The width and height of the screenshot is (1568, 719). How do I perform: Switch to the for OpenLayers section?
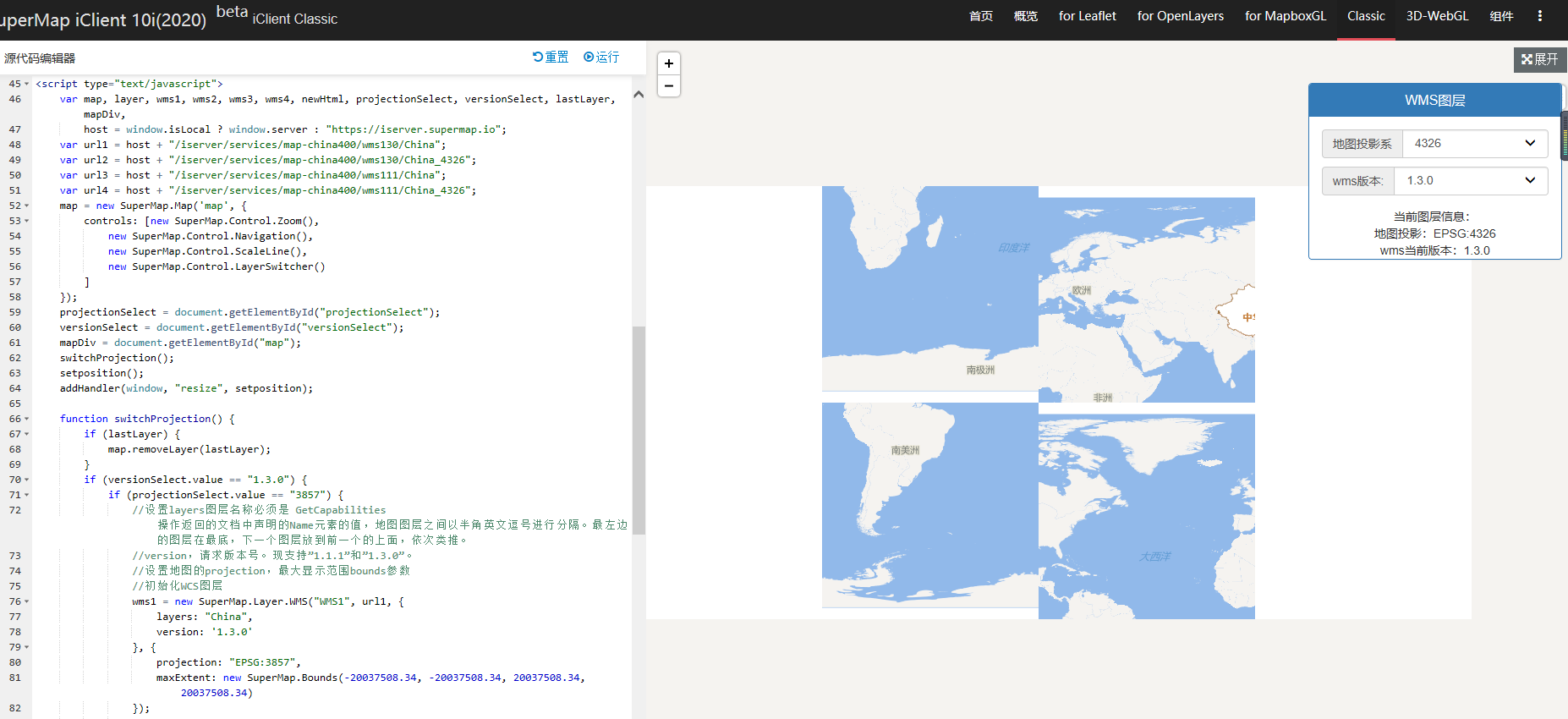1181,16
